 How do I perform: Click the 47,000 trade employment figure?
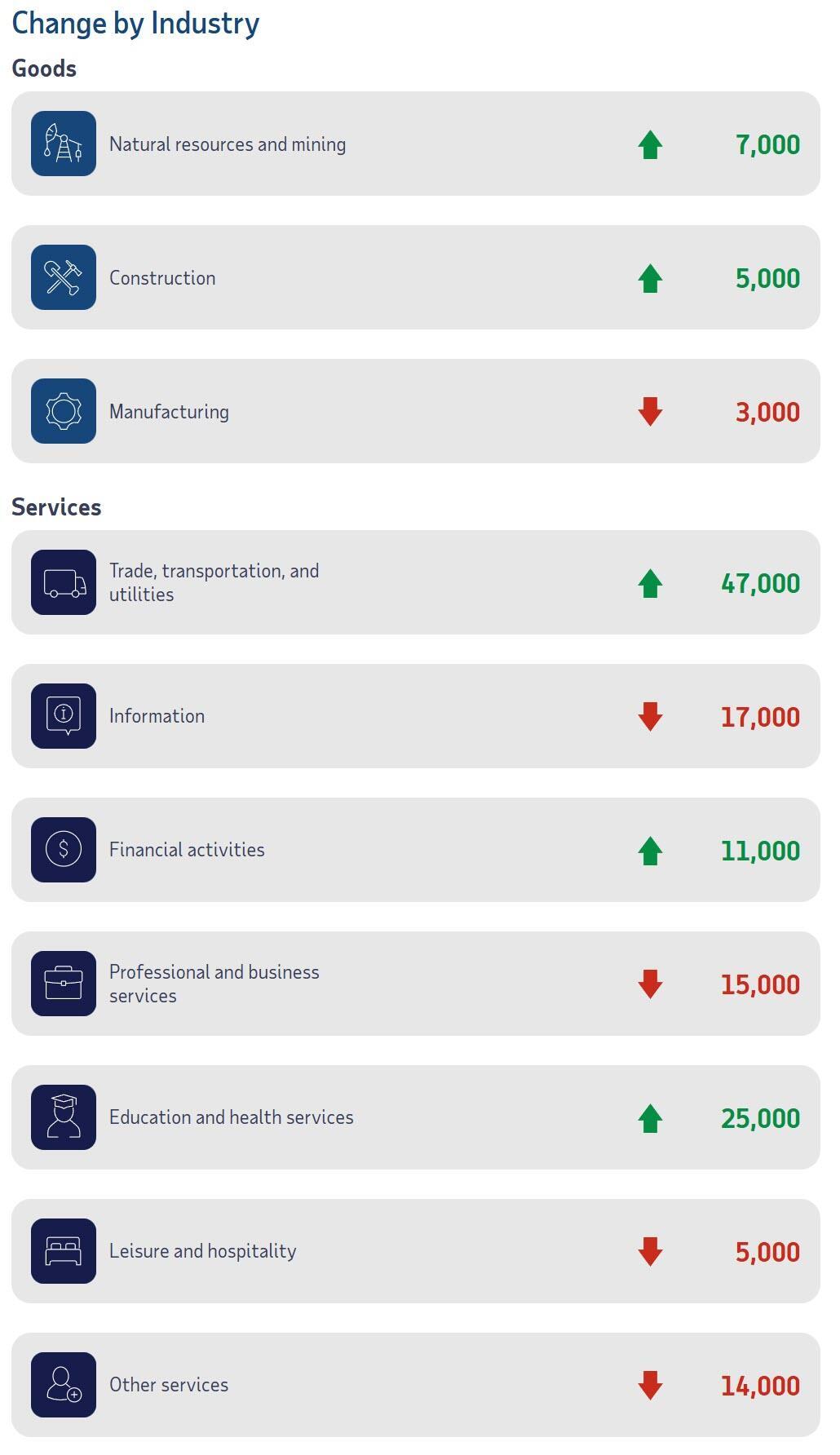760,583
